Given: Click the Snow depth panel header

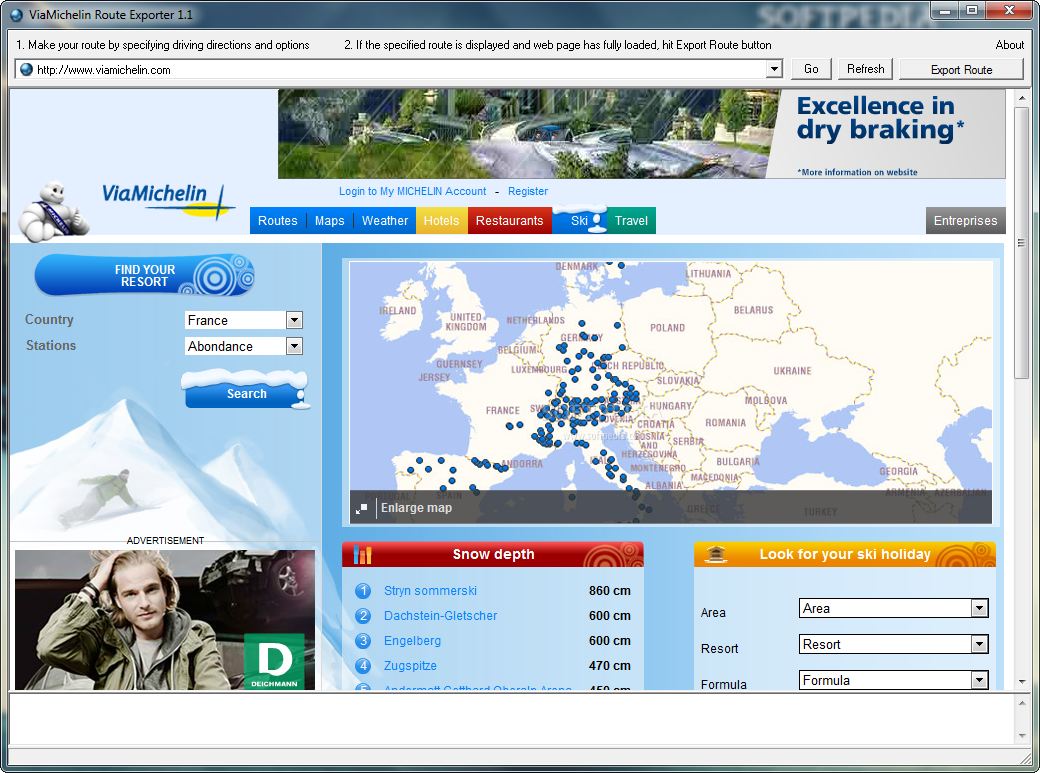Looking at the screenshot, I should tap(493, 554).
